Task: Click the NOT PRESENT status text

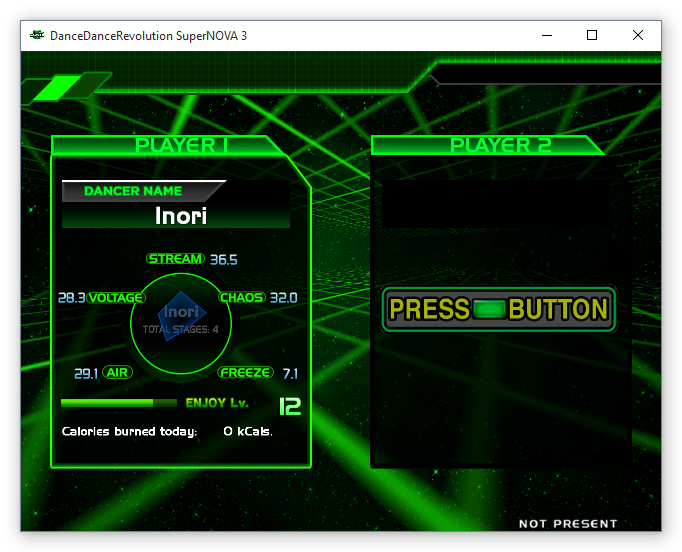Action: [x=568, y=524]
